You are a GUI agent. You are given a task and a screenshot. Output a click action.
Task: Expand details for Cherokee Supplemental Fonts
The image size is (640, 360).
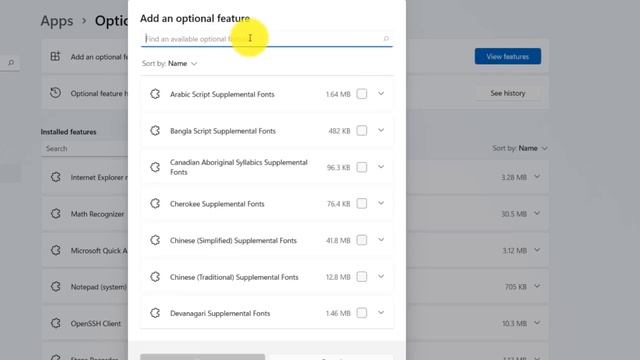(x=381, y=203)
